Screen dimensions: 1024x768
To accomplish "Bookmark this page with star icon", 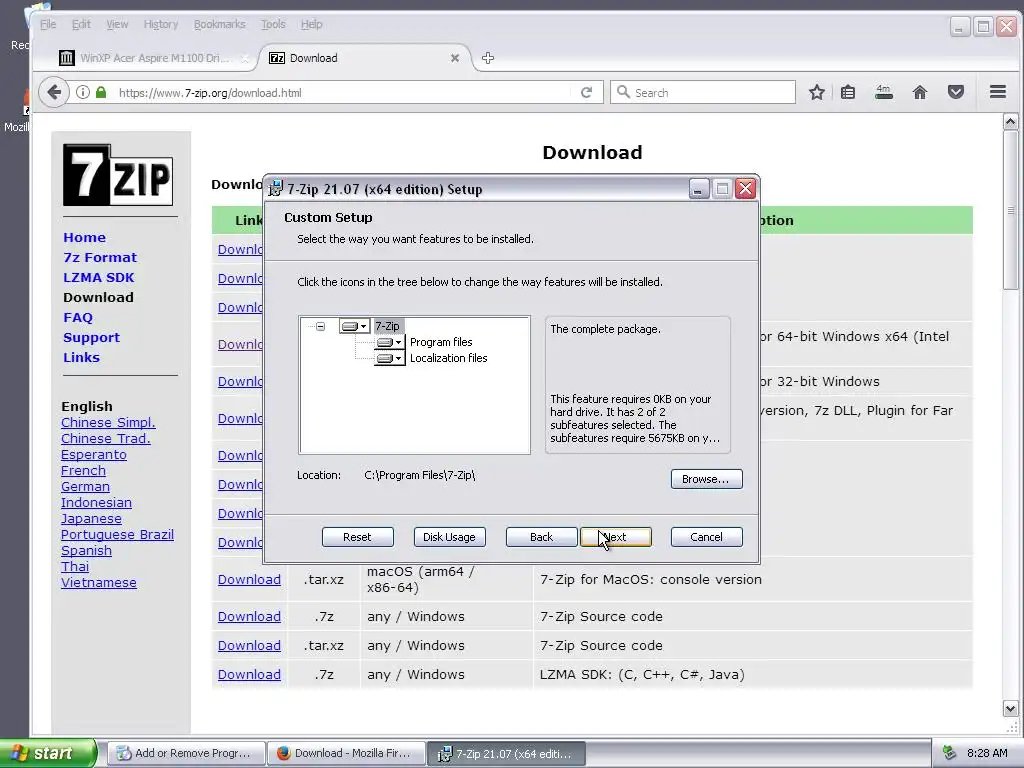I will tap(816, 92).
